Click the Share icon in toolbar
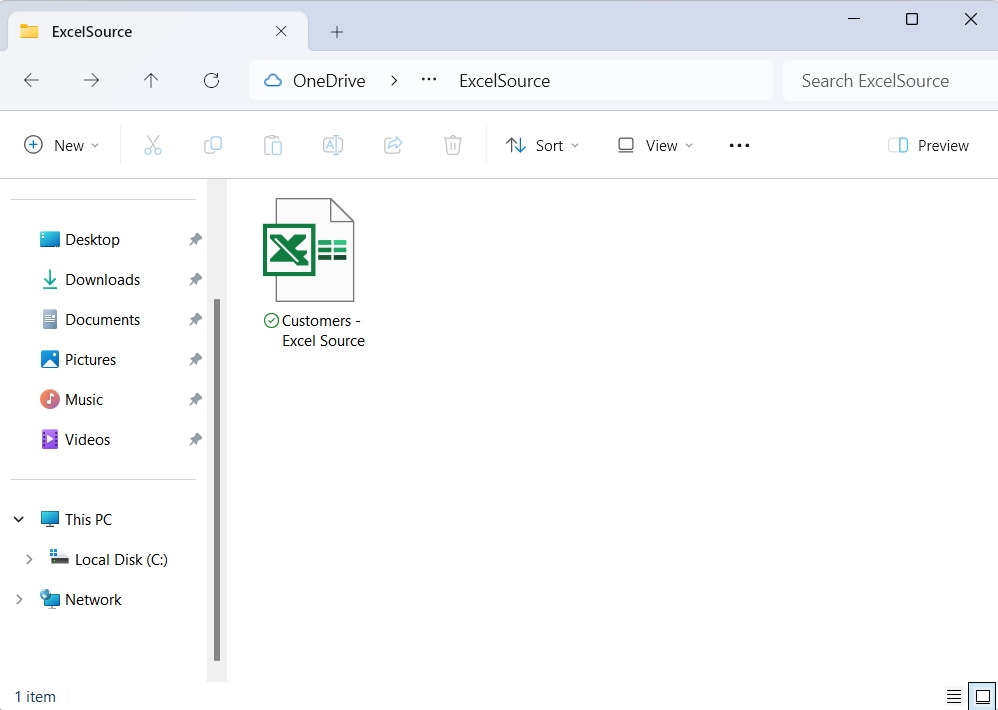The width and height of the screenshot is (998, 710). (393, 146)
